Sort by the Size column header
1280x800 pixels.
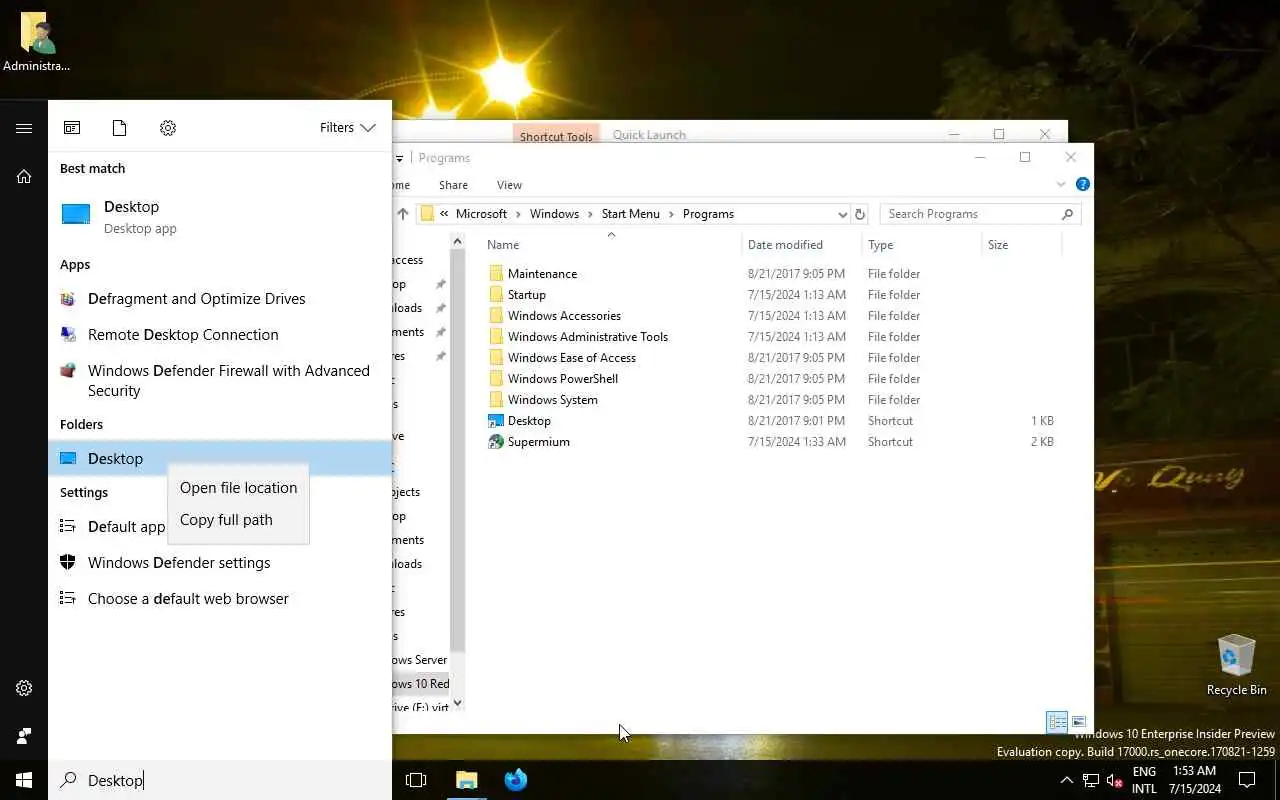pos(1022,245)
